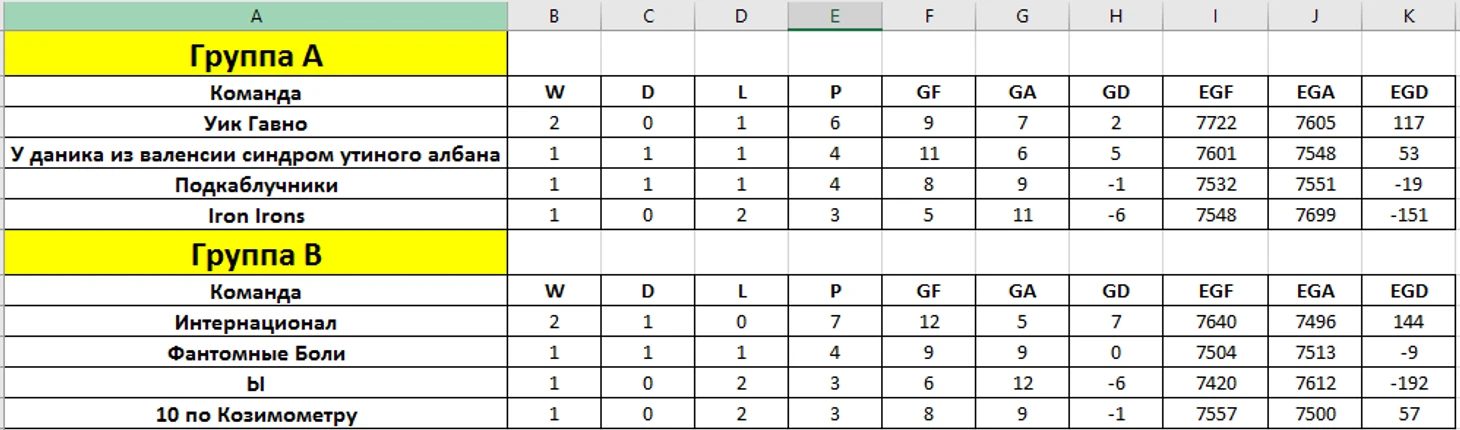Click the 10 по Козимометру cell

256,414
